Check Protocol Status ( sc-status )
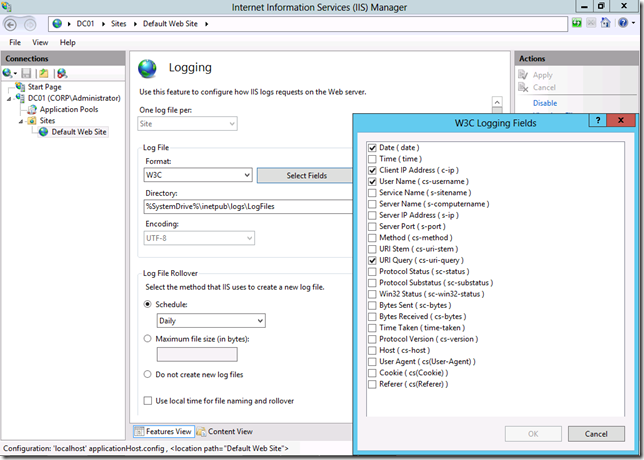This screenshot has width=644, height=460. coord(372,271)
